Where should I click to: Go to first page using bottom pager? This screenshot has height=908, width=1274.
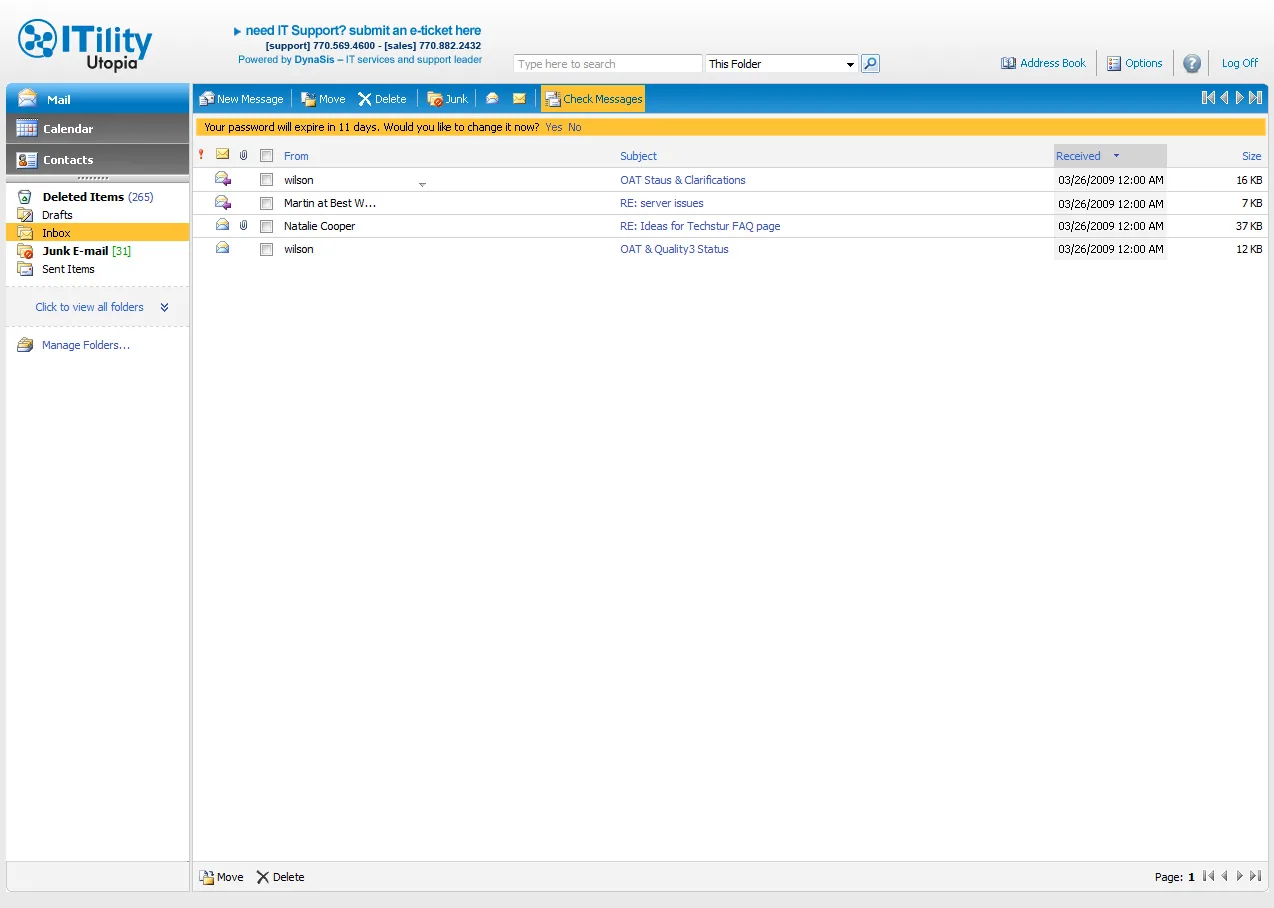tap(1208, 876)
